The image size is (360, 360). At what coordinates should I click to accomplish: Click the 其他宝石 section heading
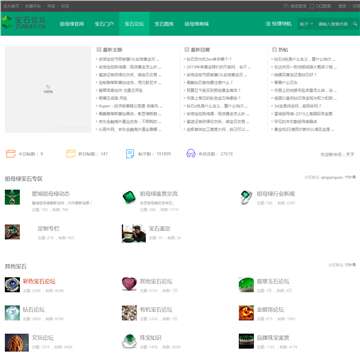(x=15, y=266)
